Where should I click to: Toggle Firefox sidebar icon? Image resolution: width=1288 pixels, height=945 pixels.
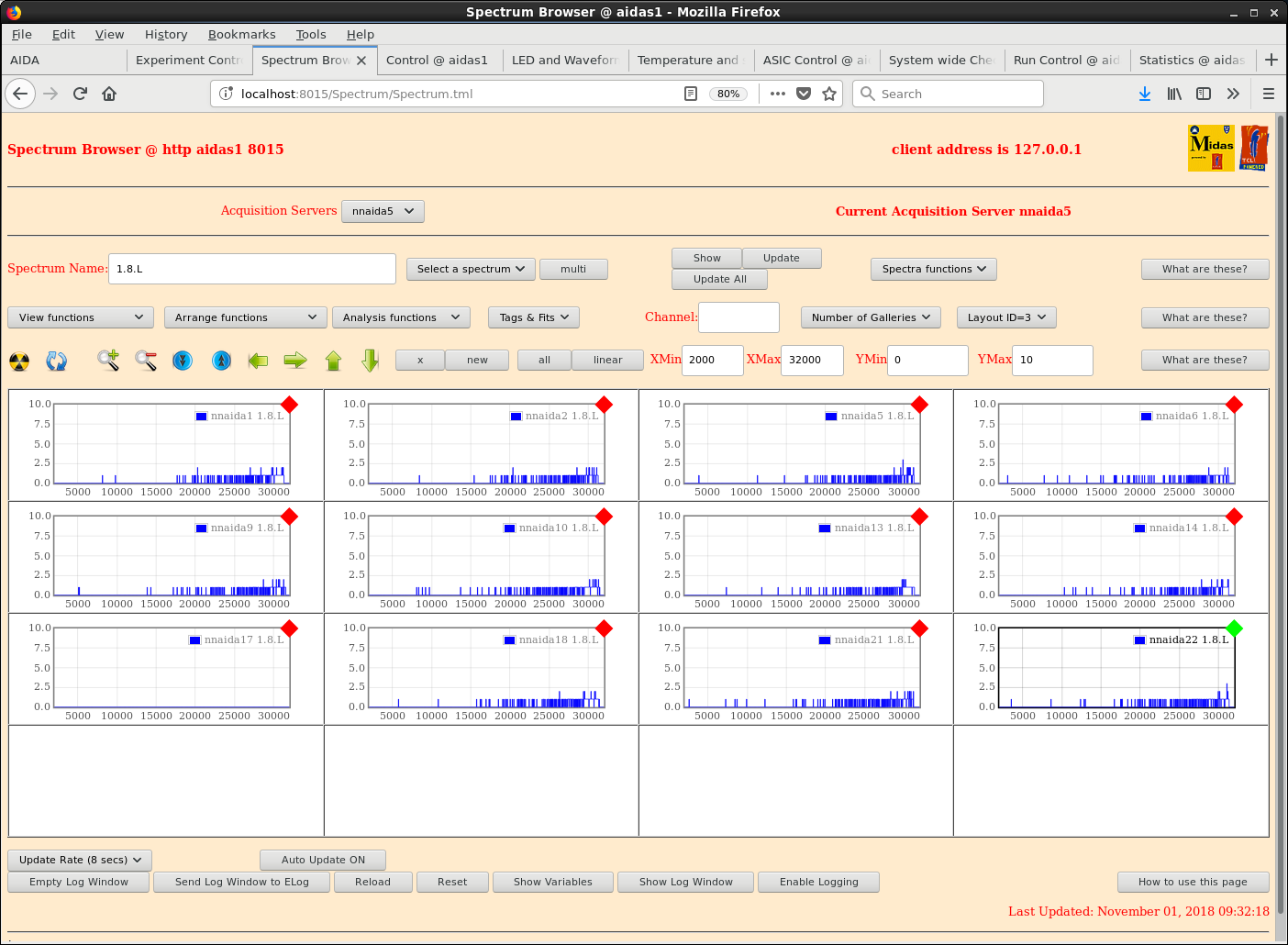[1204, 94]
